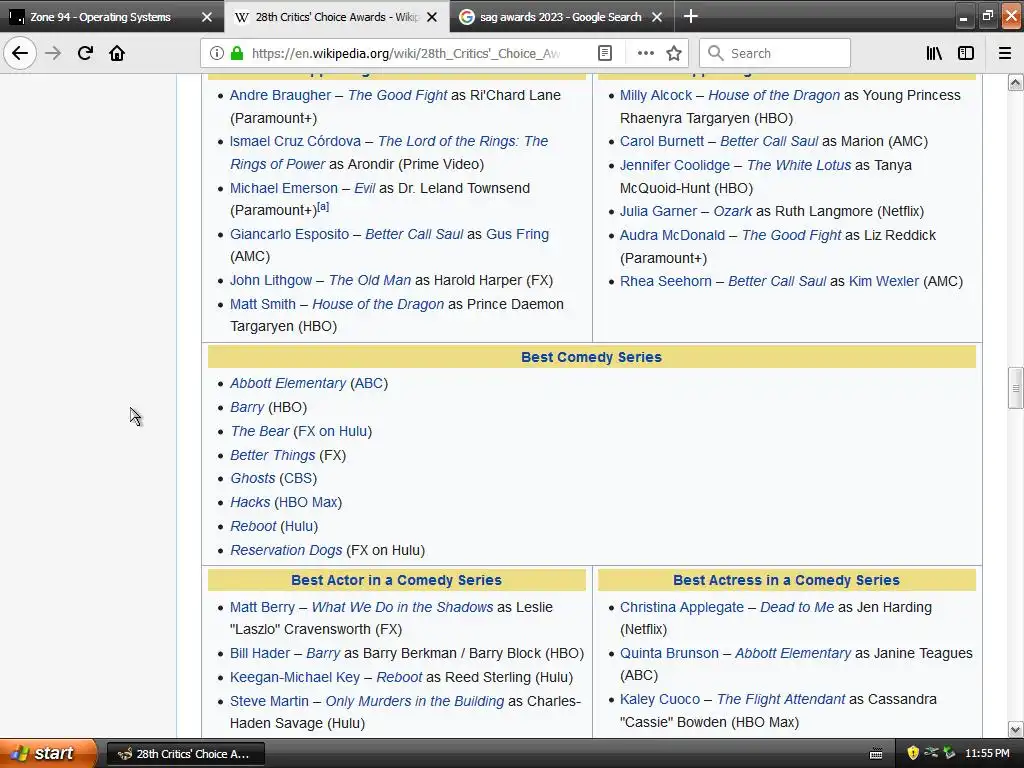Show site information icon in address bar
The width and height of the screenshot is (1024, 768).
point(217,53)
